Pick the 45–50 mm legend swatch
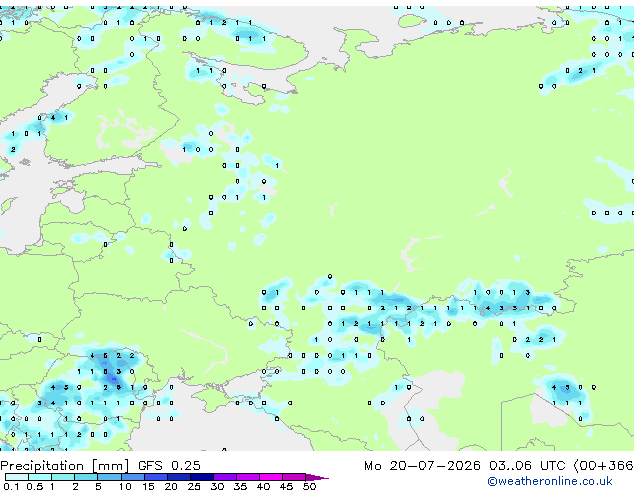Viewport: 634px width, 490px height. (294, 477)
